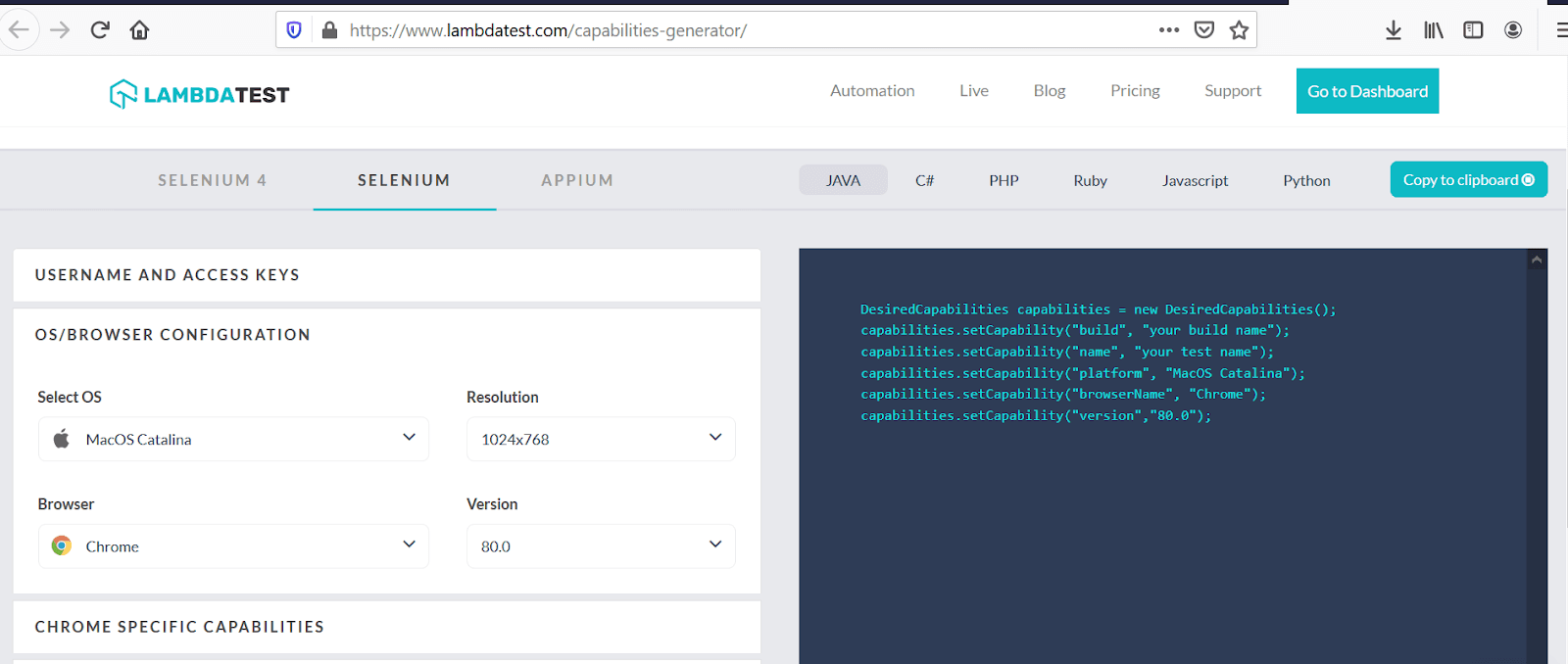Select the JAVA language tab
This screenshot has height=664, width=1568.
click(843, 180)
